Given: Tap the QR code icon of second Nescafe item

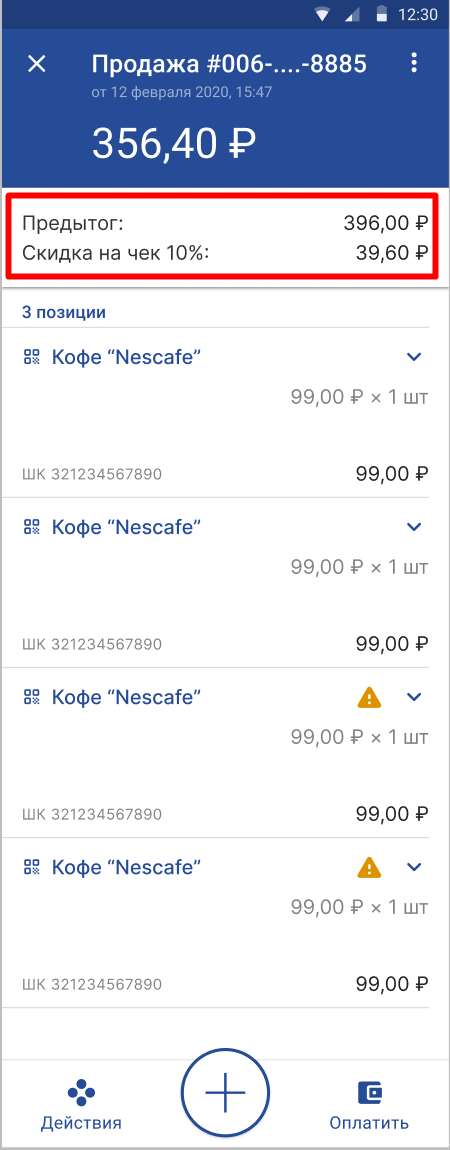Looking at the screenshot, I should (32, 527).
